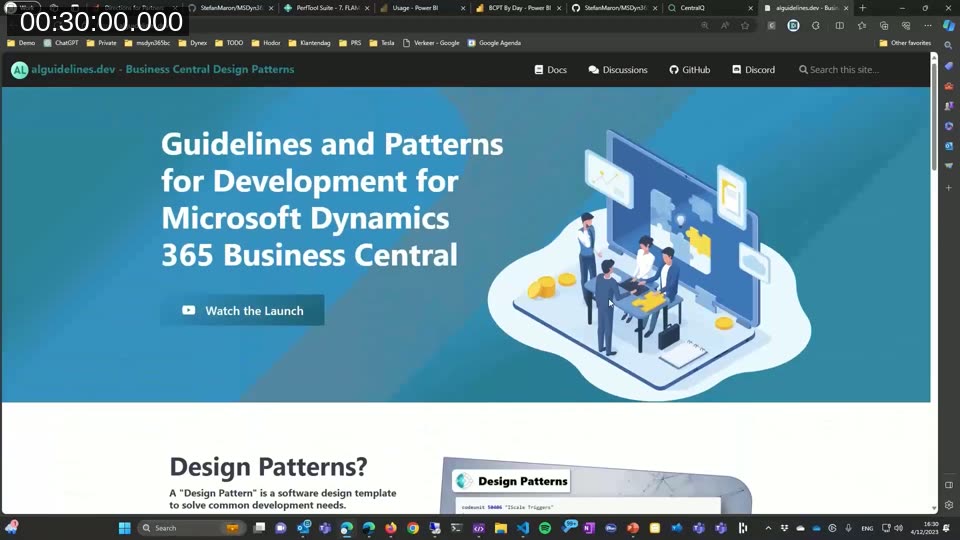Image resolution: width=960 pixels, height=540 pixels.
Task: Open PowerPoint from the taskbar
Action: (633, 528)
